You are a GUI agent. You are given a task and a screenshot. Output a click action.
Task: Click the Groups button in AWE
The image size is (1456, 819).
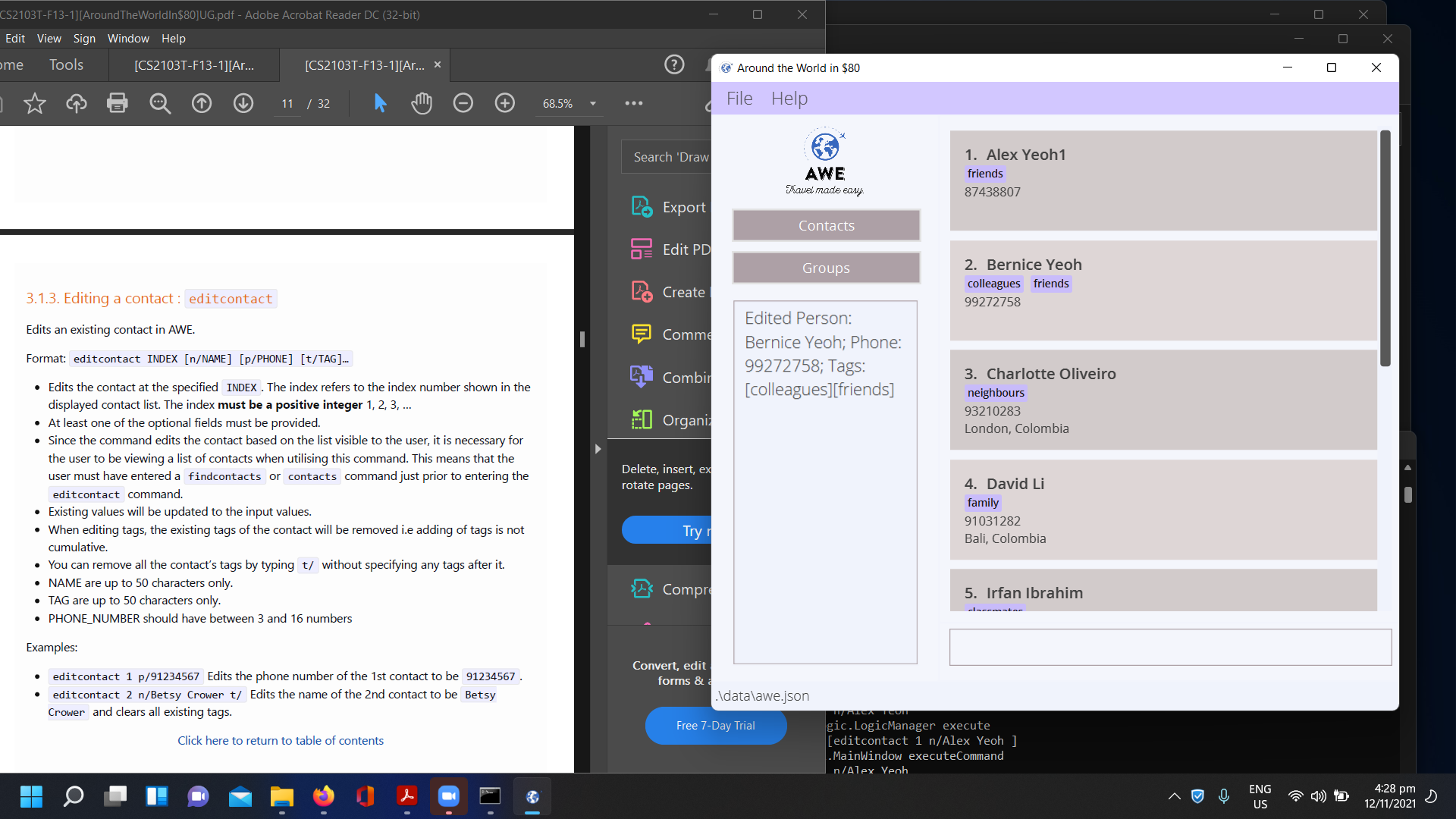point(826,268)
